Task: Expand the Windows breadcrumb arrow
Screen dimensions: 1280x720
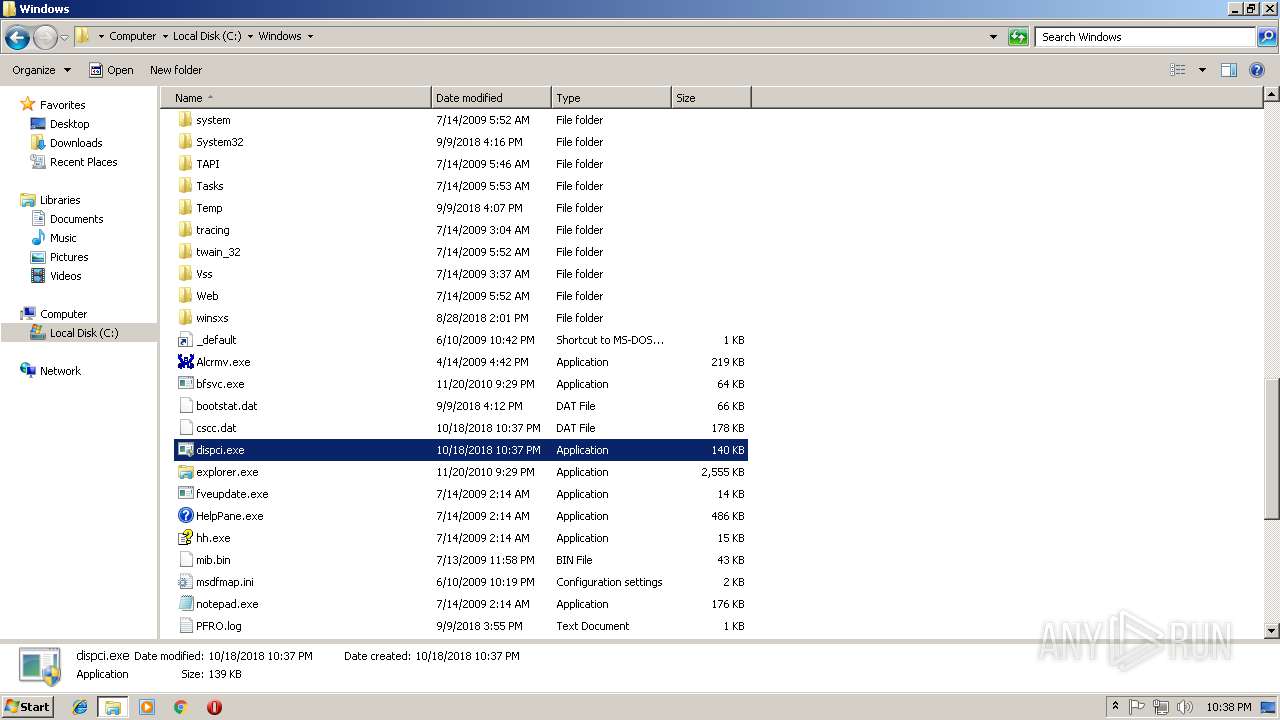Action: tap(310, 36)
